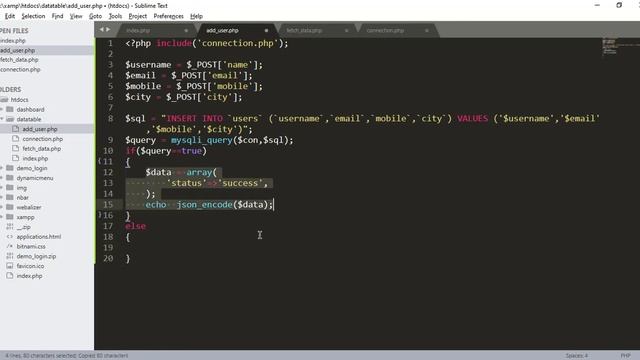Image resolution: width=640 pixels, height=360 pixels.
Task: Open the Edit menu
Action: [x=10, y=16]
